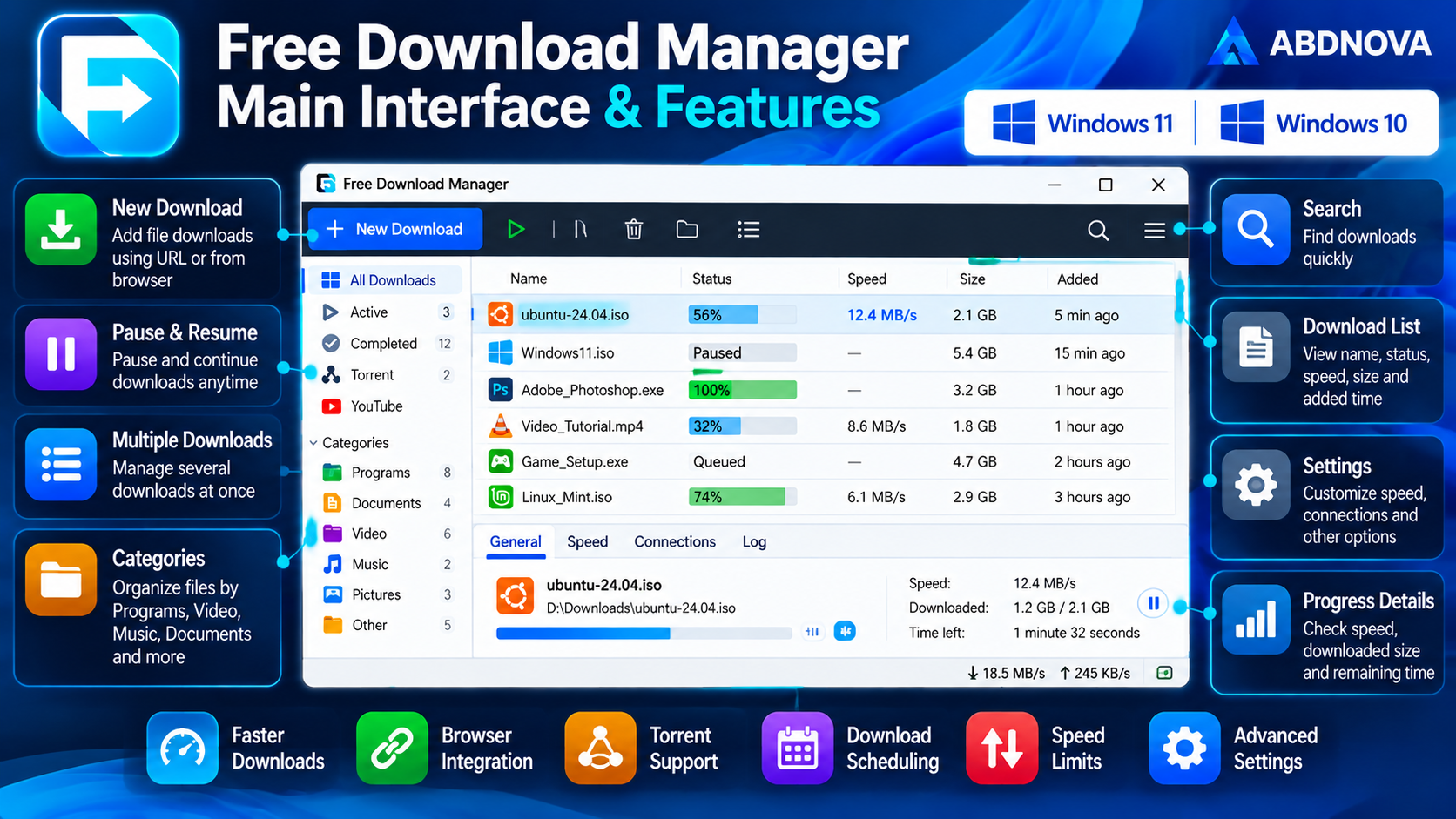Open the search magnifier in toolbar
This screenshot has height=819, width=1456.
(x=1098, y=230)
